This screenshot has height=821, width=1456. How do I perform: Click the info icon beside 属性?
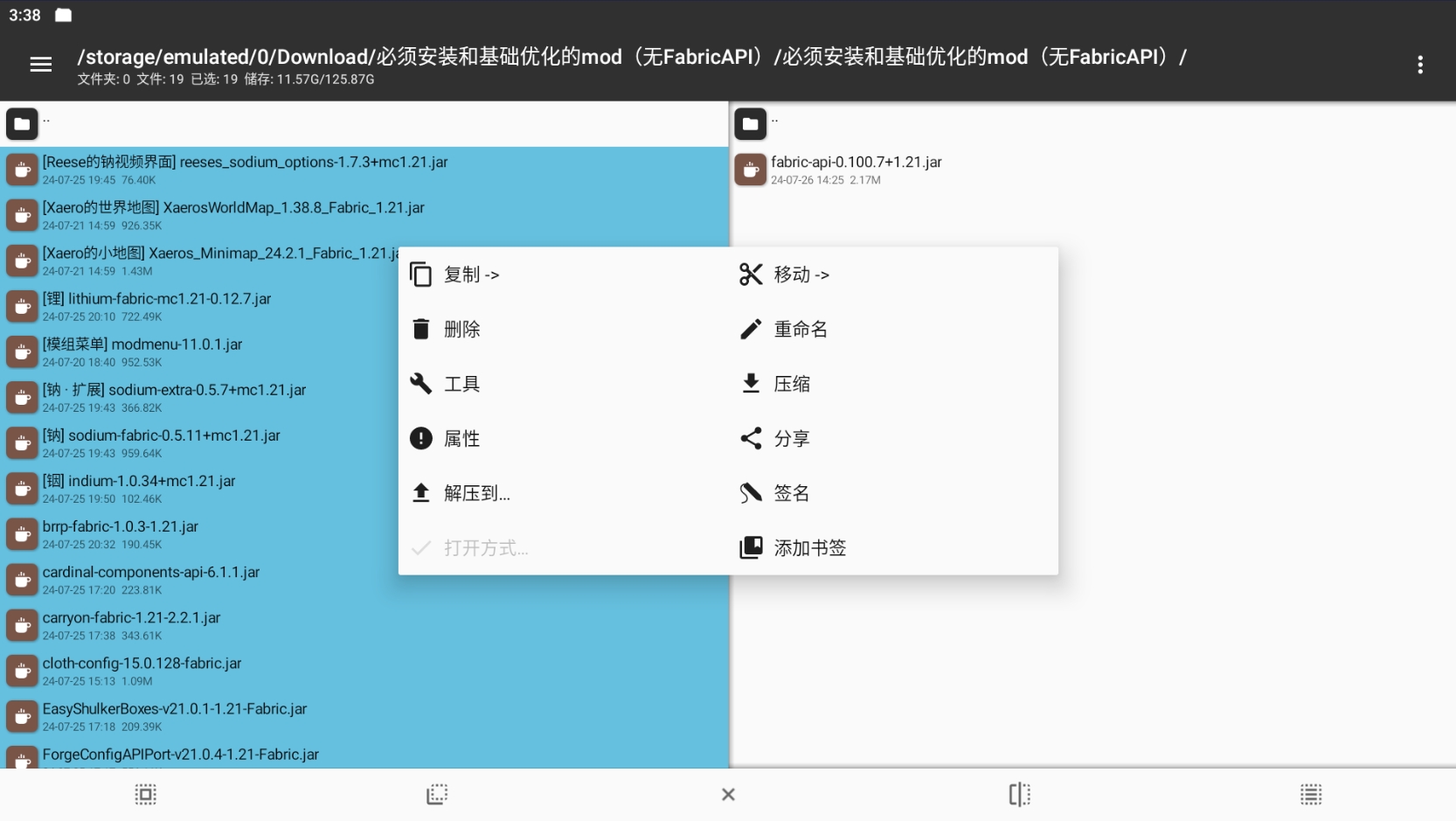[421, 438]
